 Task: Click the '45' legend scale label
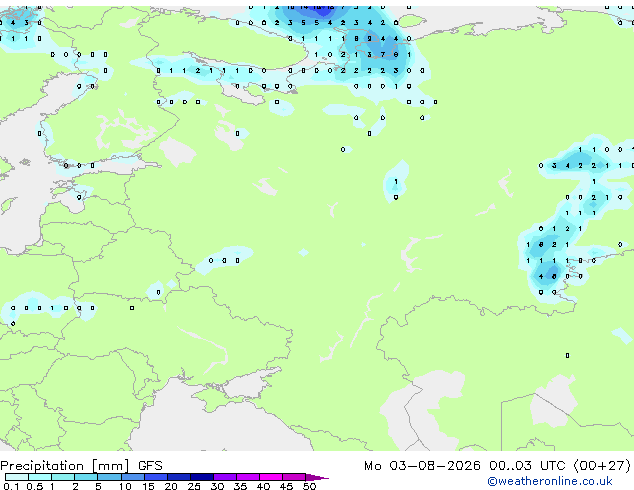pos(286,486)
